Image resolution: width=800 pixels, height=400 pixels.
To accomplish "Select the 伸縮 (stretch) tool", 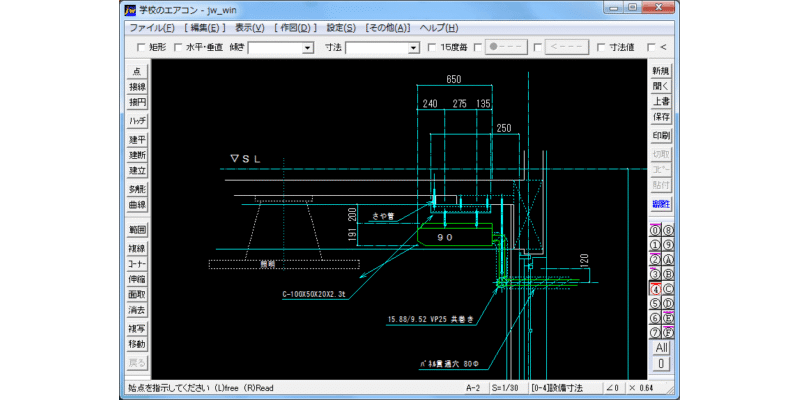I will (137, 280).
